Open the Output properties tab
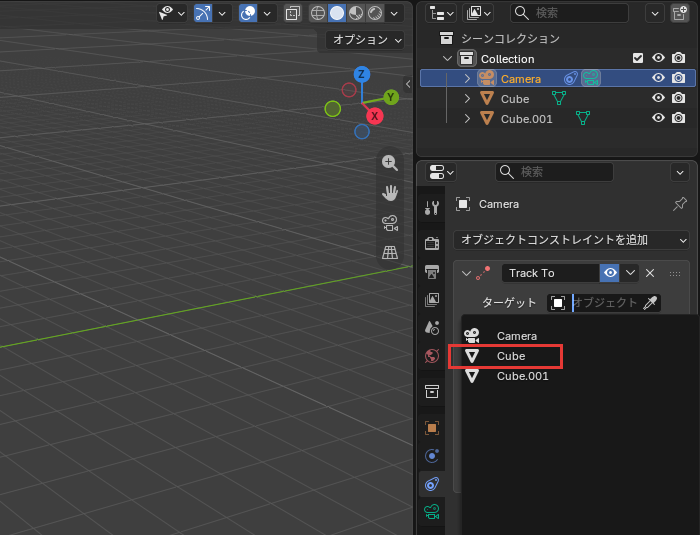700x535 pixels. pos(432,272)
